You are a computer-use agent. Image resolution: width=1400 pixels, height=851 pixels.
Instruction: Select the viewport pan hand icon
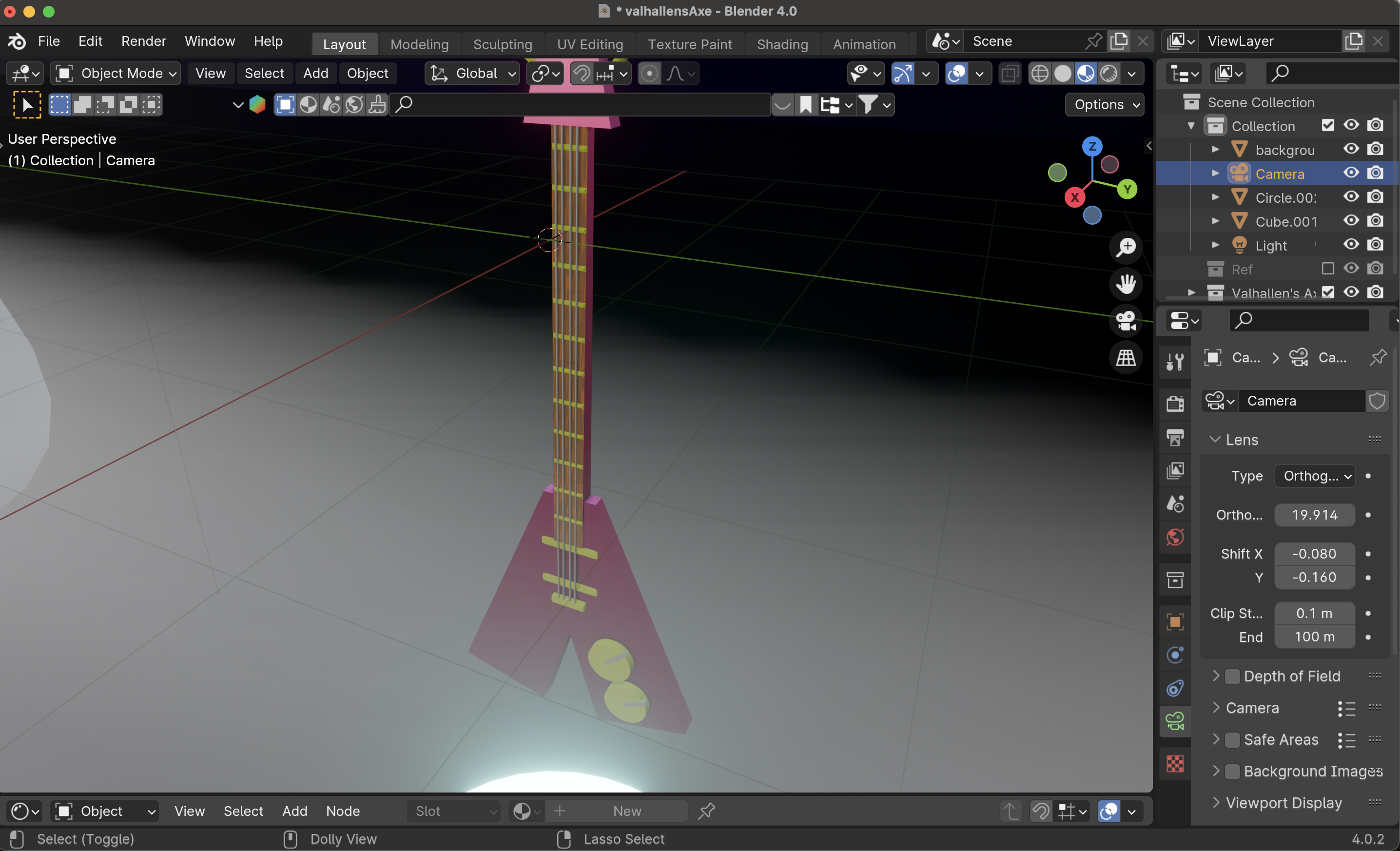(1126, 284)
